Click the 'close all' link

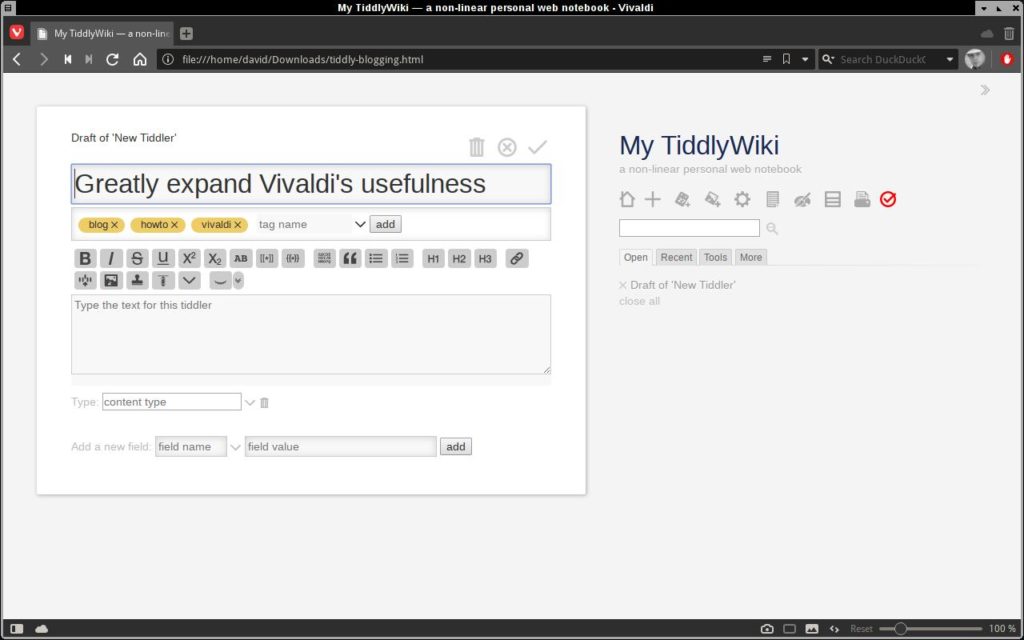coord(639,301)
